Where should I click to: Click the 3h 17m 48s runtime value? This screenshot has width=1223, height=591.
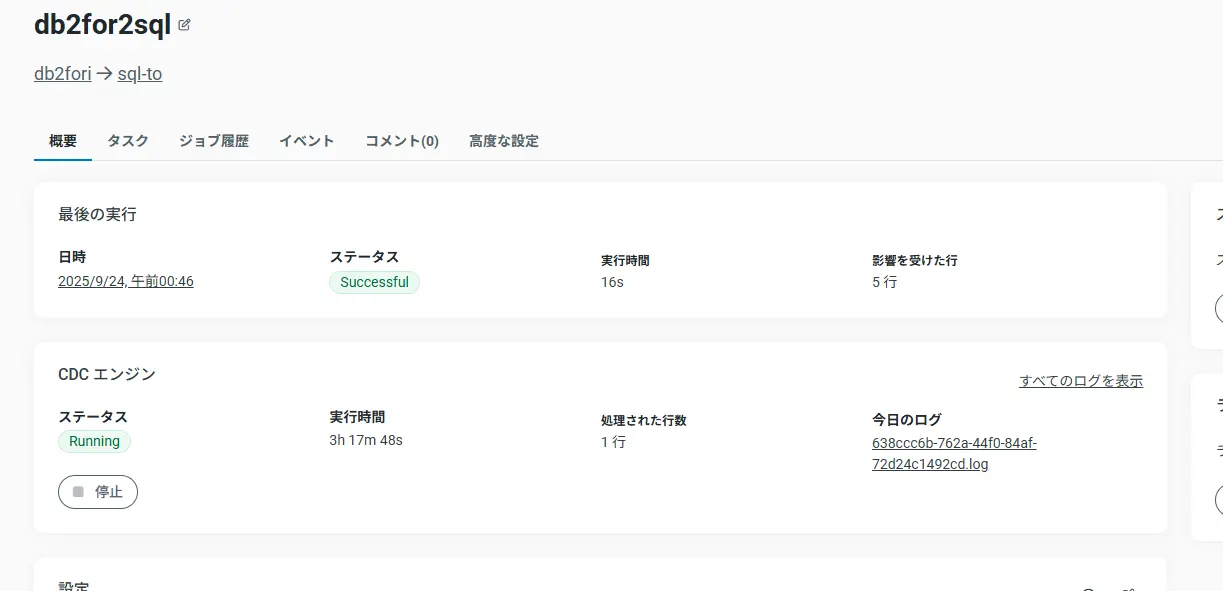(x=366, y=440)
